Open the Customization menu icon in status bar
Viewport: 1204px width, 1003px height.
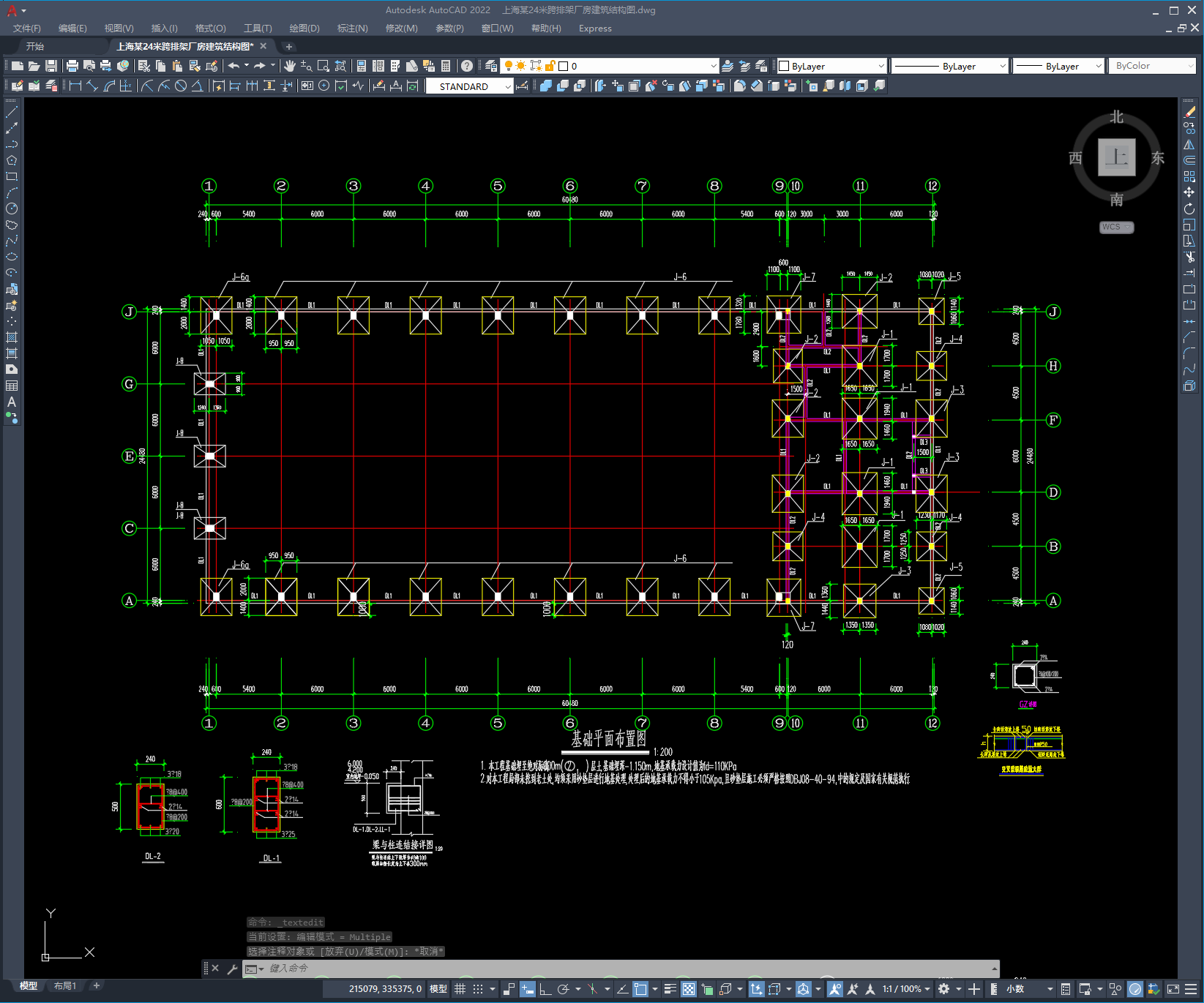pos(1190,989)
